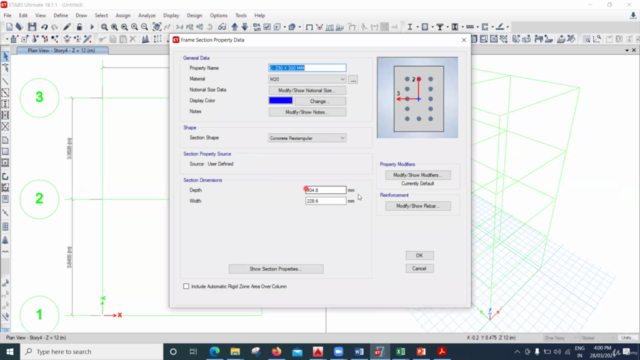Click the pencil edit icon in toolbar
The width and height of the screenshot is (640, 360).
point(67,27)
